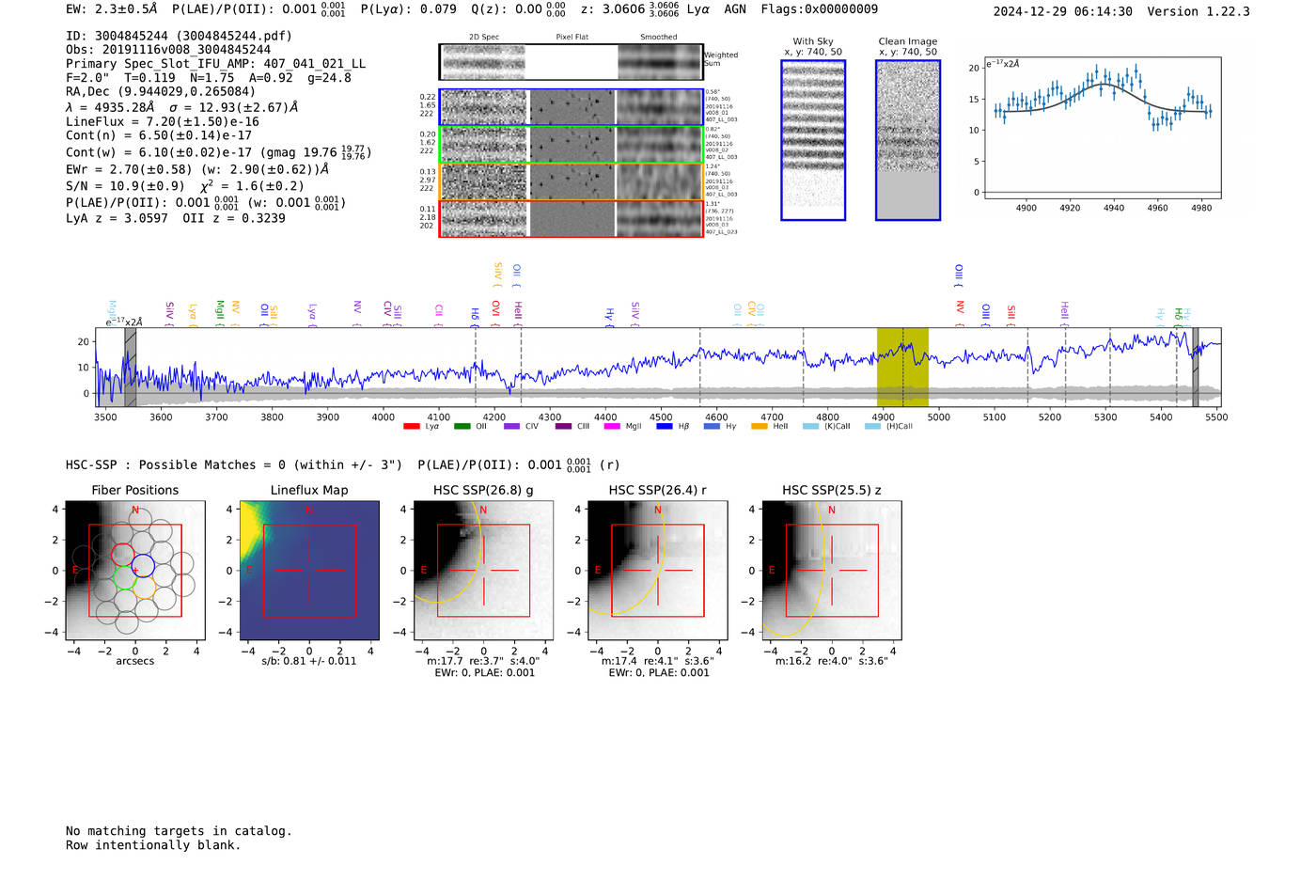This screenshot has height=896, width=1316.
Task: Select the (H)CaII legend swatch
Action: 873,427
